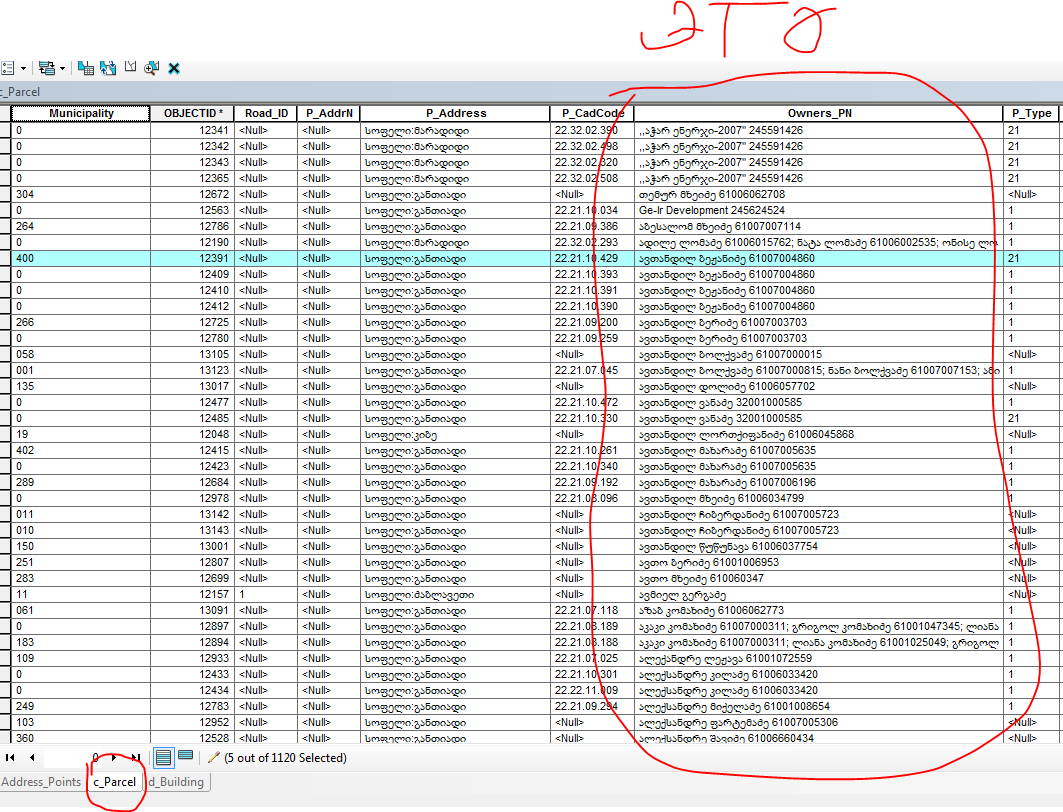Jump to the last record
Image resolution: width=1063 pixels, height=812 pixels.
pos(134,758)
